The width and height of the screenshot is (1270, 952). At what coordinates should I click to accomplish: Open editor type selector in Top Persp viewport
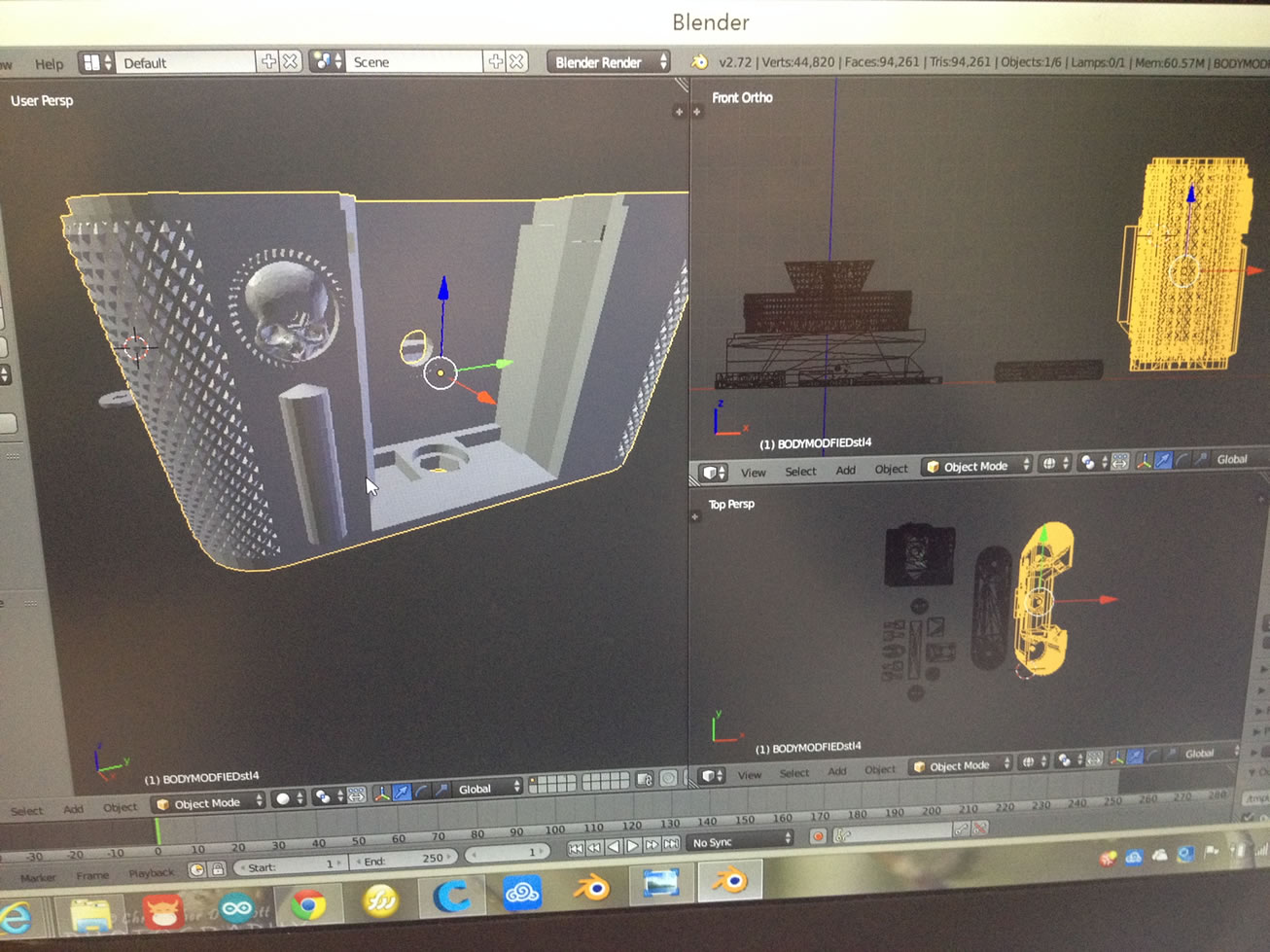(714, 776)
